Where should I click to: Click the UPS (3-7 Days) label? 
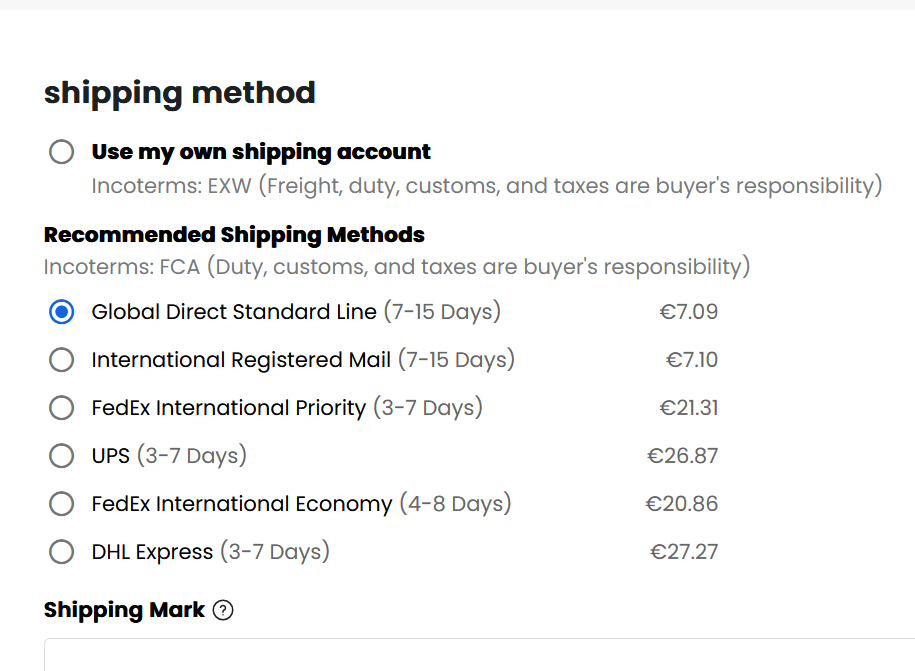(x=169, y=456)
